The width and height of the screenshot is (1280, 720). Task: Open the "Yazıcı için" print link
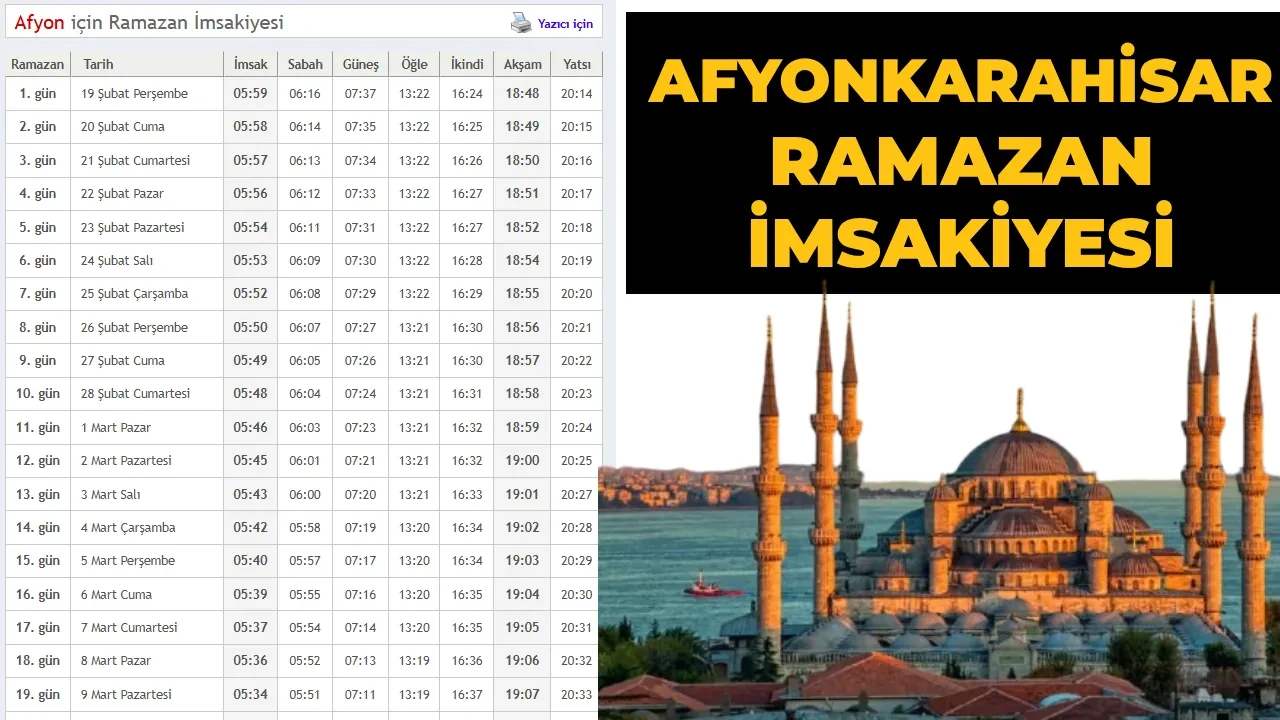564,22
